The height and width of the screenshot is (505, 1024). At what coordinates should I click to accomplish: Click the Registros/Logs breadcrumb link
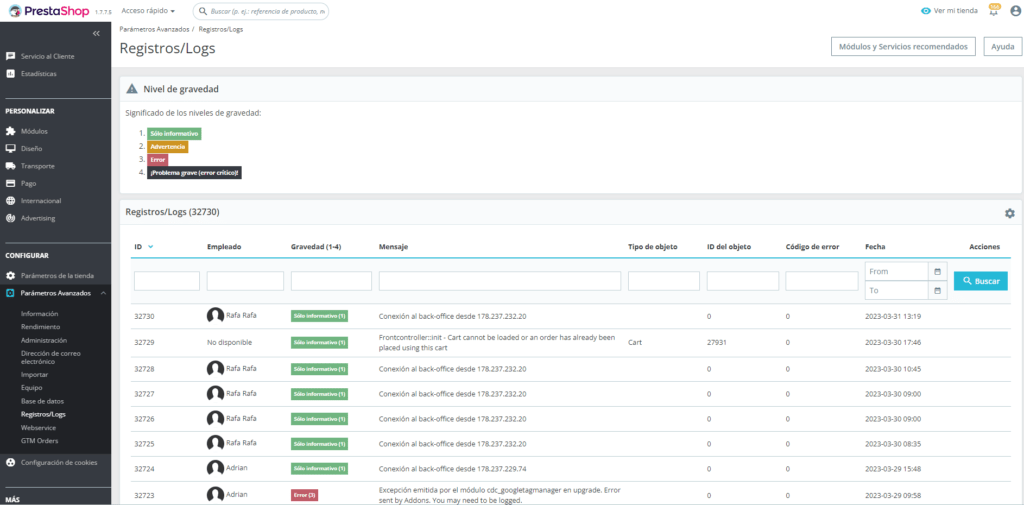pyautogui.click(x=221, y=30)
